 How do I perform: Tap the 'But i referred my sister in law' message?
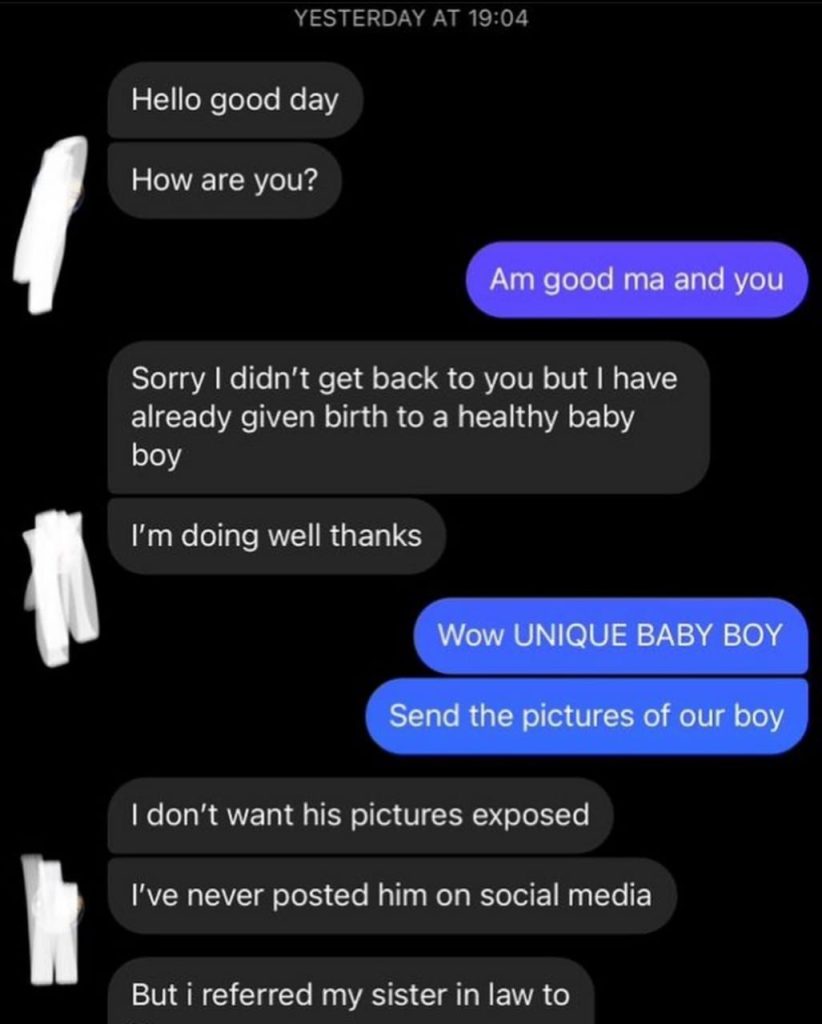[x=351, y=991]
